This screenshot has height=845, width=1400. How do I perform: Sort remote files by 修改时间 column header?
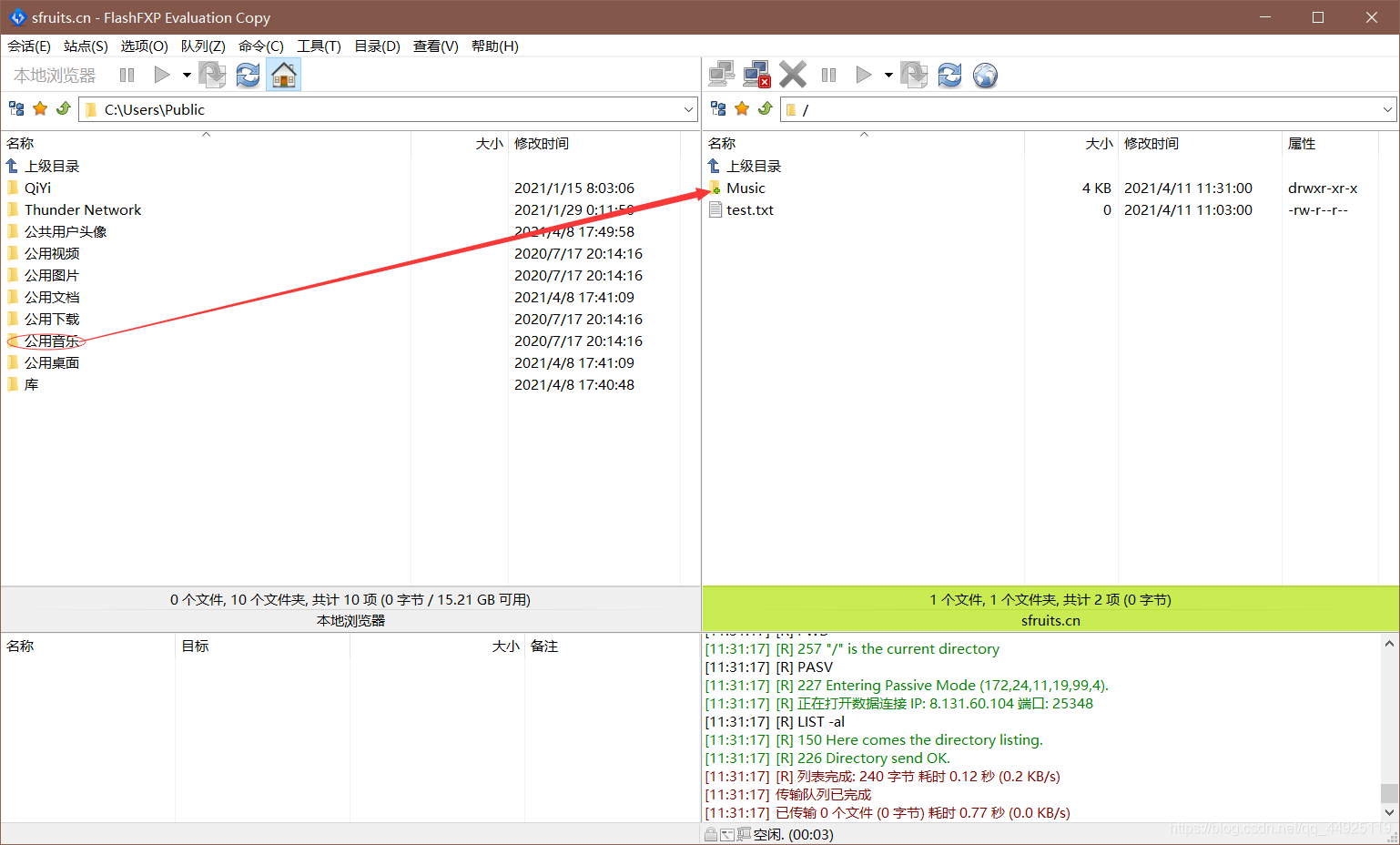[x=1200, y=144]
